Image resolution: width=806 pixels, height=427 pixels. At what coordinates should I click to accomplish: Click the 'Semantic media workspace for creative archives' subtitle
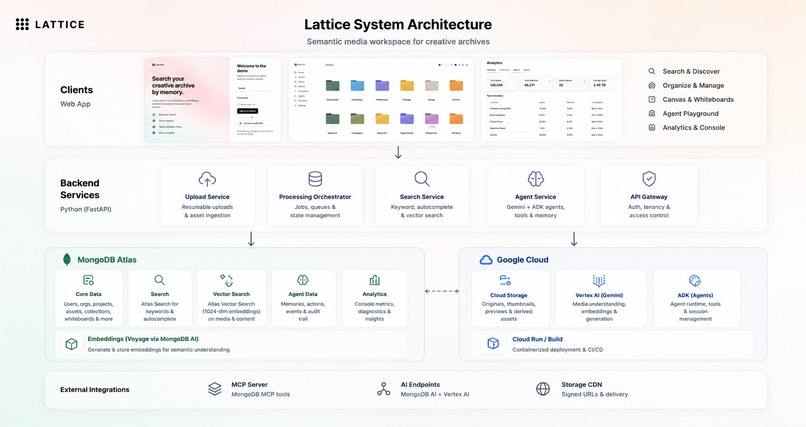(x=398, y=42)
